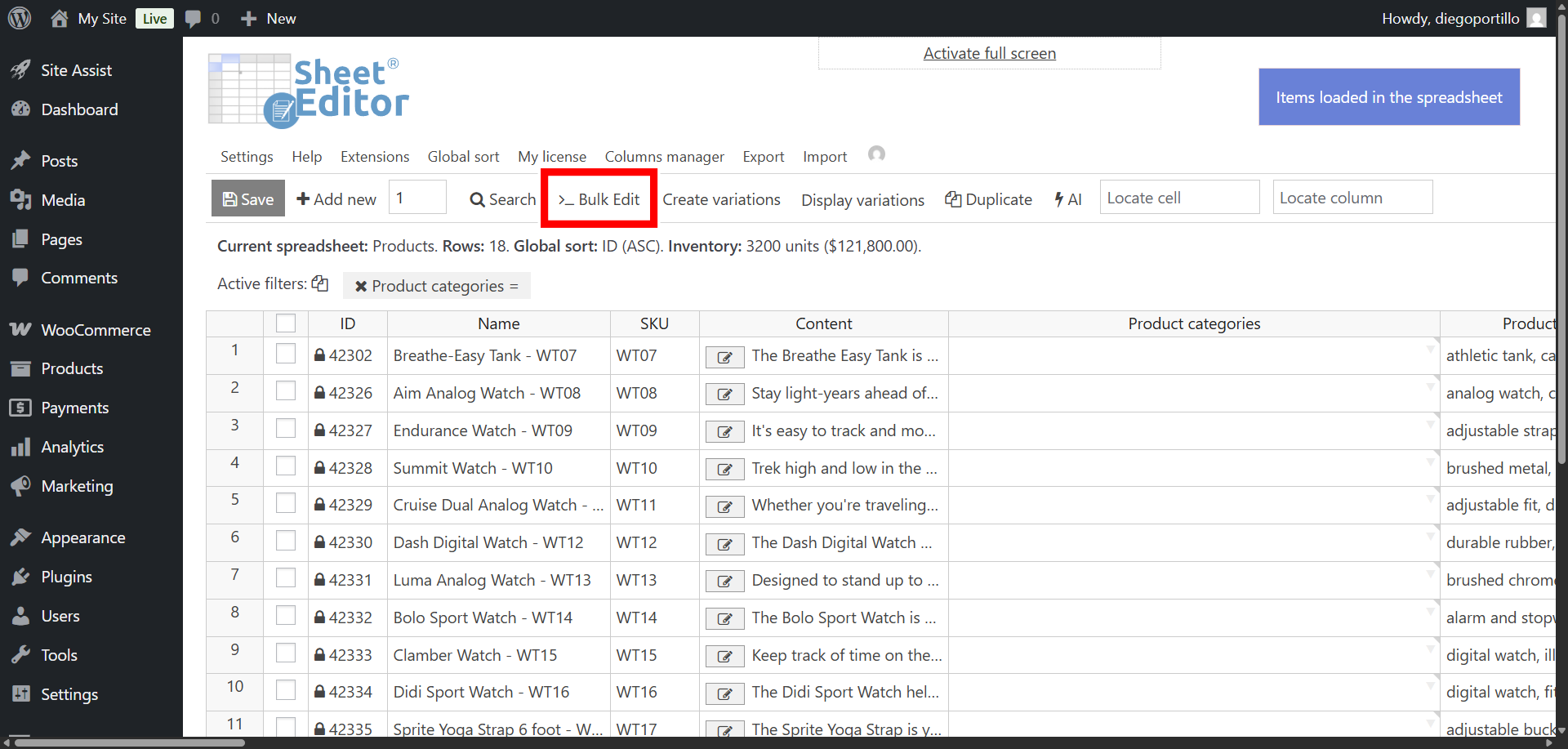Click into the Locate cell input field
Image resolution: width=1568 pixels, height=749 pixels.
pyautogui.click(x=1178, y=198)
